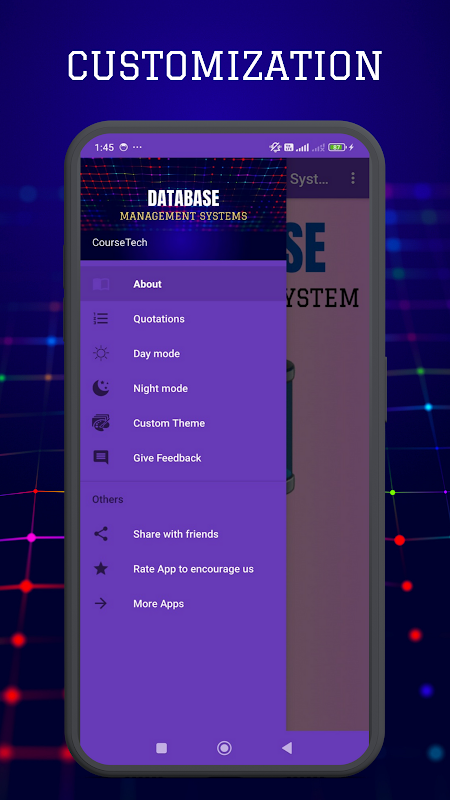The image size is (450, 800).
Task: Click the arrow icon beside More Apps
Action: tap(101, 604)
